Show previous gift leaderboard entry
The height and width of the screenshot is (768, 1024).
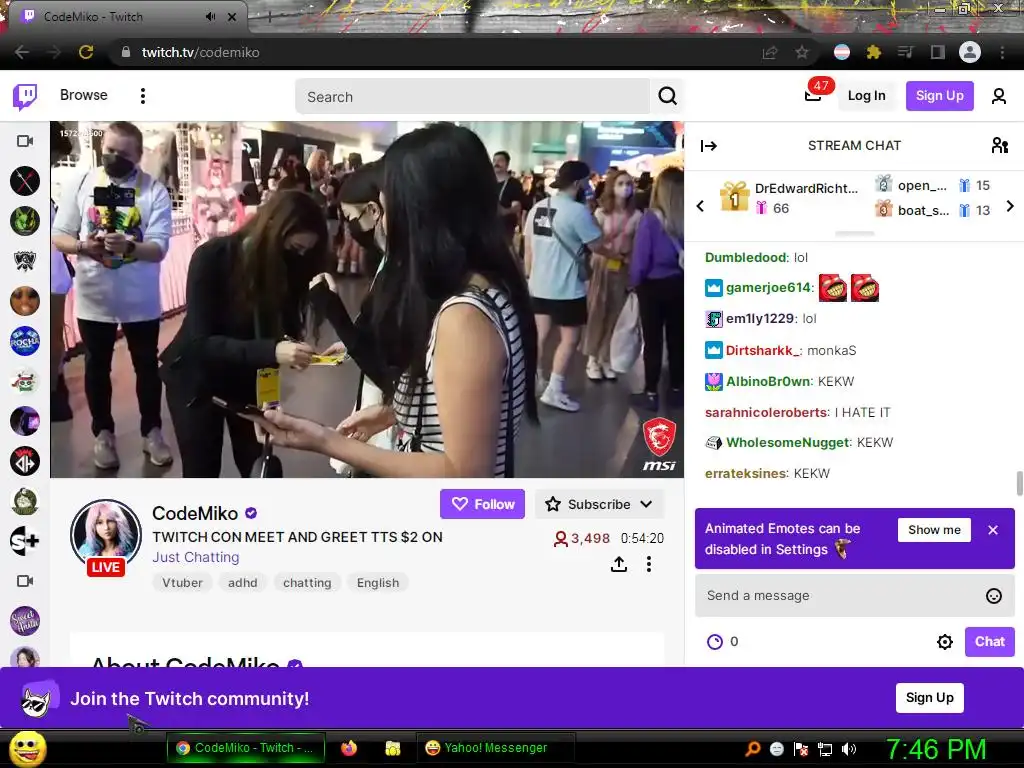[x=700, y=206]
